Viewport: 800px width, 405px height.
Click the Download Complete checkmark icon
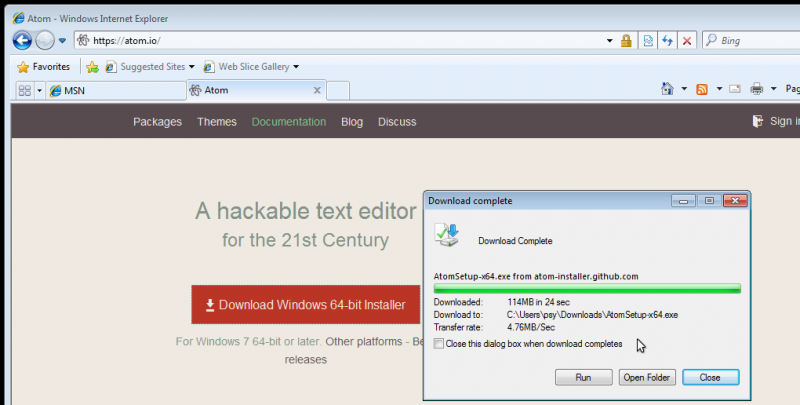446,235
